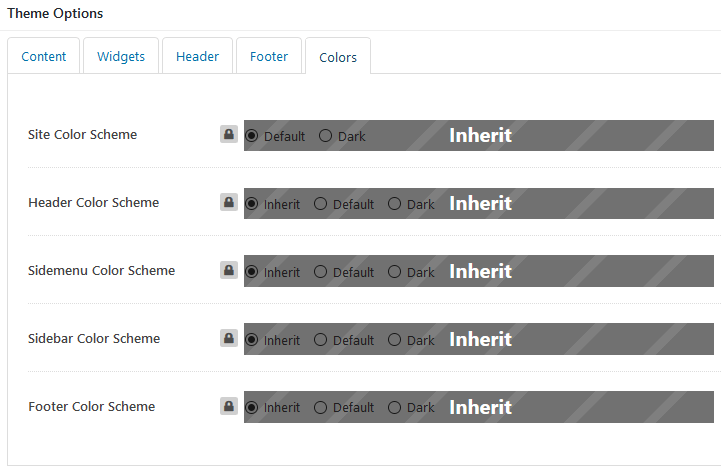This screenshot has height=473, width=721.
Task: Choose Dark for Header Color Scheme
Action: point(394,204)
